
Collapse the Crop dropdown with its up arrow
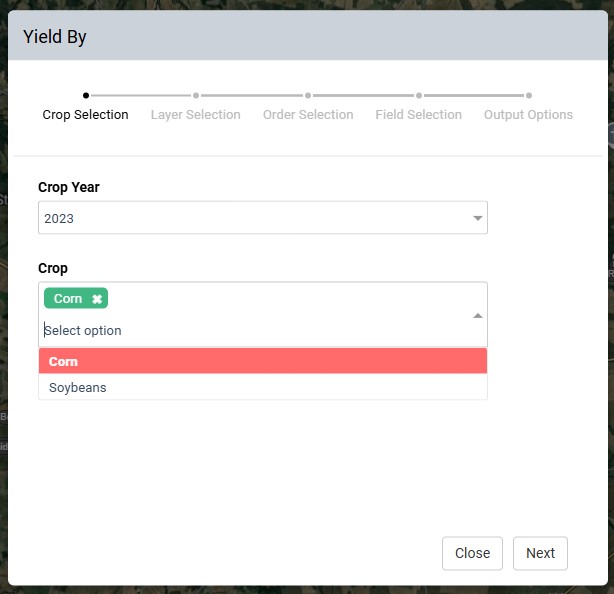coord(477,316)
